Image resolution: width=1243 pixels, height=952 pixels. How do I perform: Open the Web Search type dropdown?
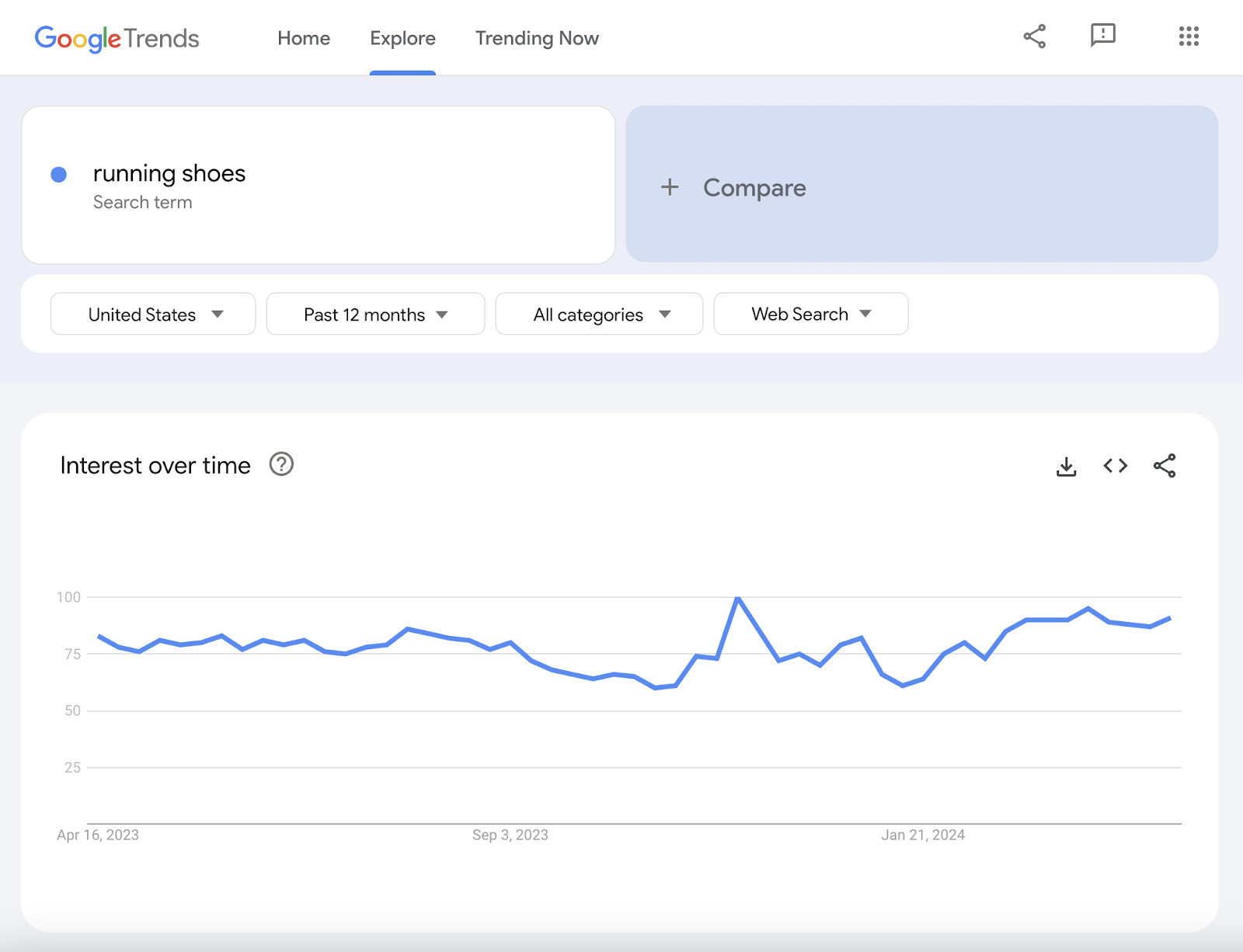810,314
